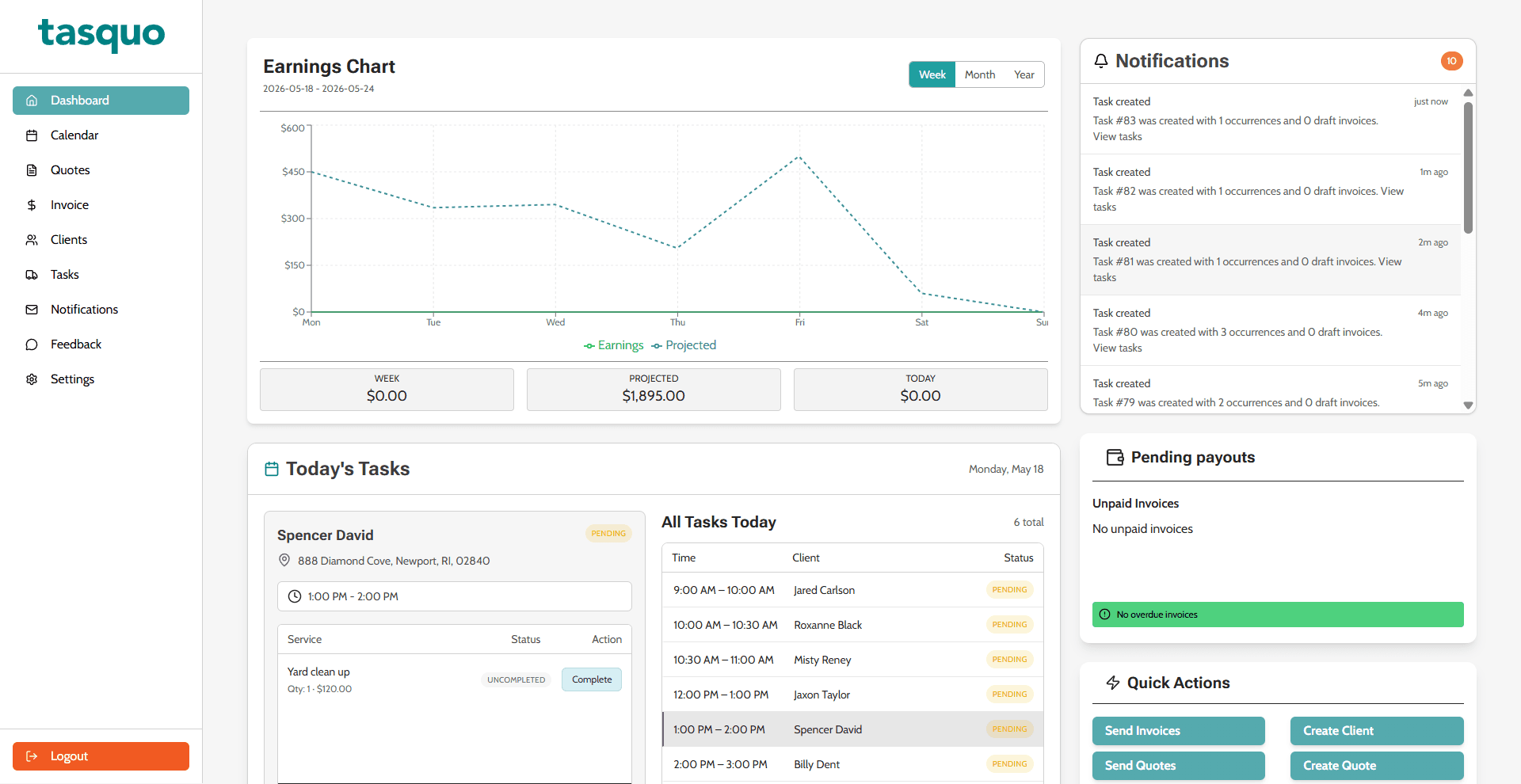Go to the Invoice section
The image size is (1521, 784).
[x=101, y=205]
